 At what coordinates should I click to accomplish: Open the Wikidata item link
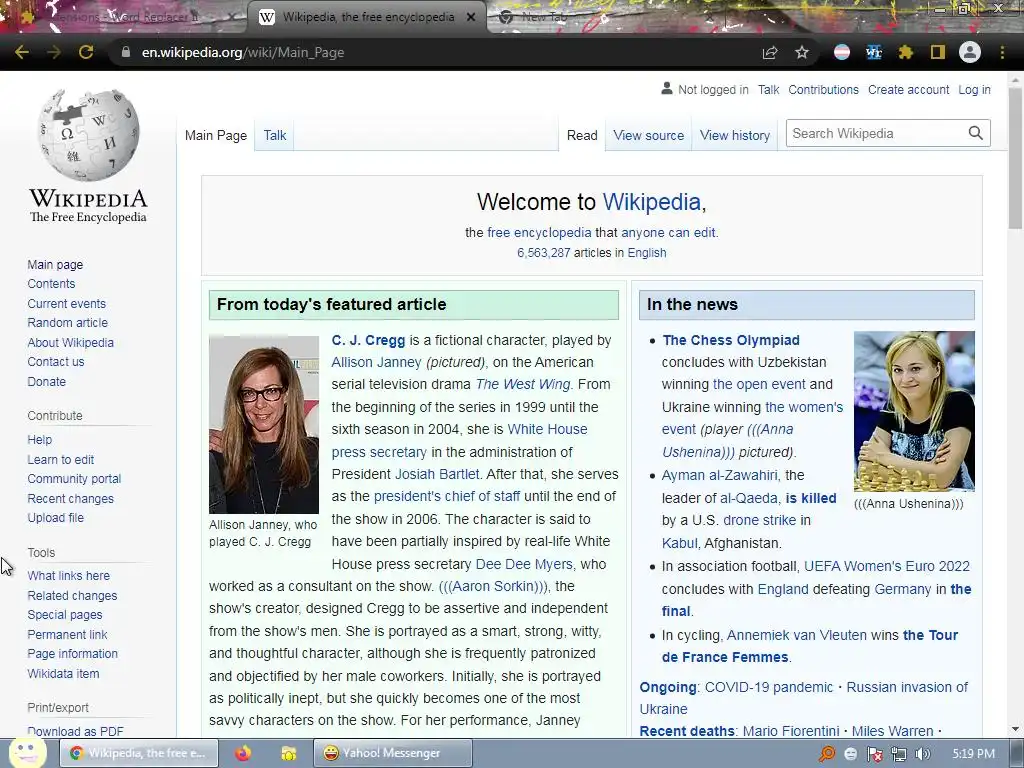point(63,673)
